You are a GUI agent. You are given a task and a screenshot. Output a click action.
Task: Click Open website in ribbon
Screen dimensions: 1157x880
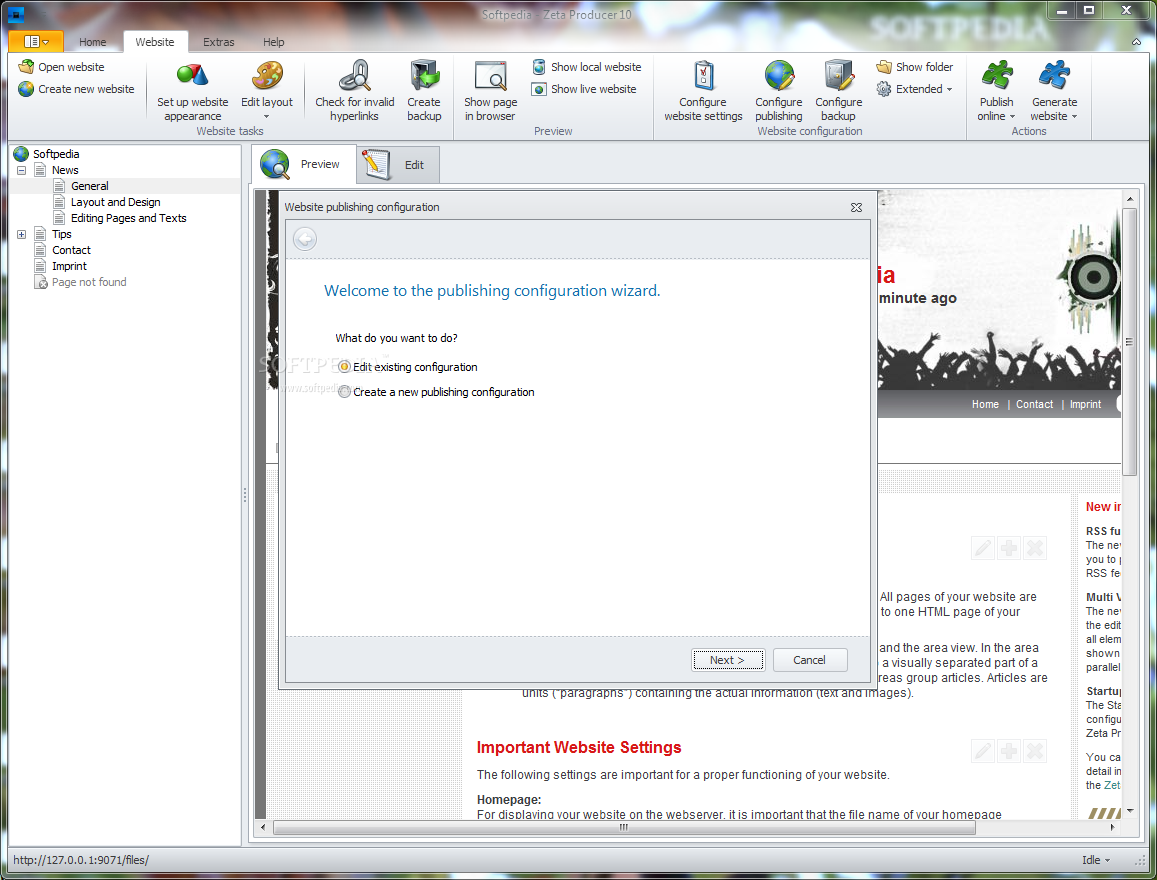62,67
